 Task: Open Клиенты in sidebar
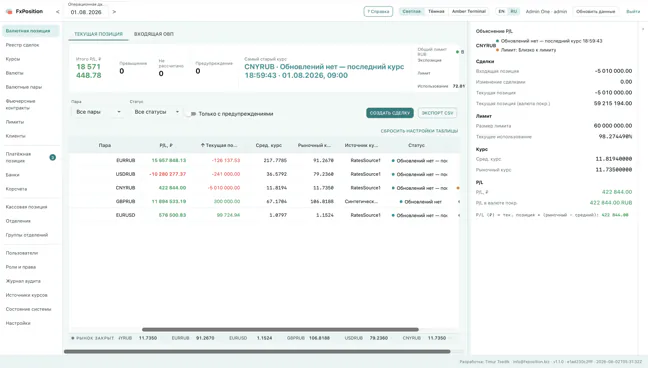click(31, 136)
